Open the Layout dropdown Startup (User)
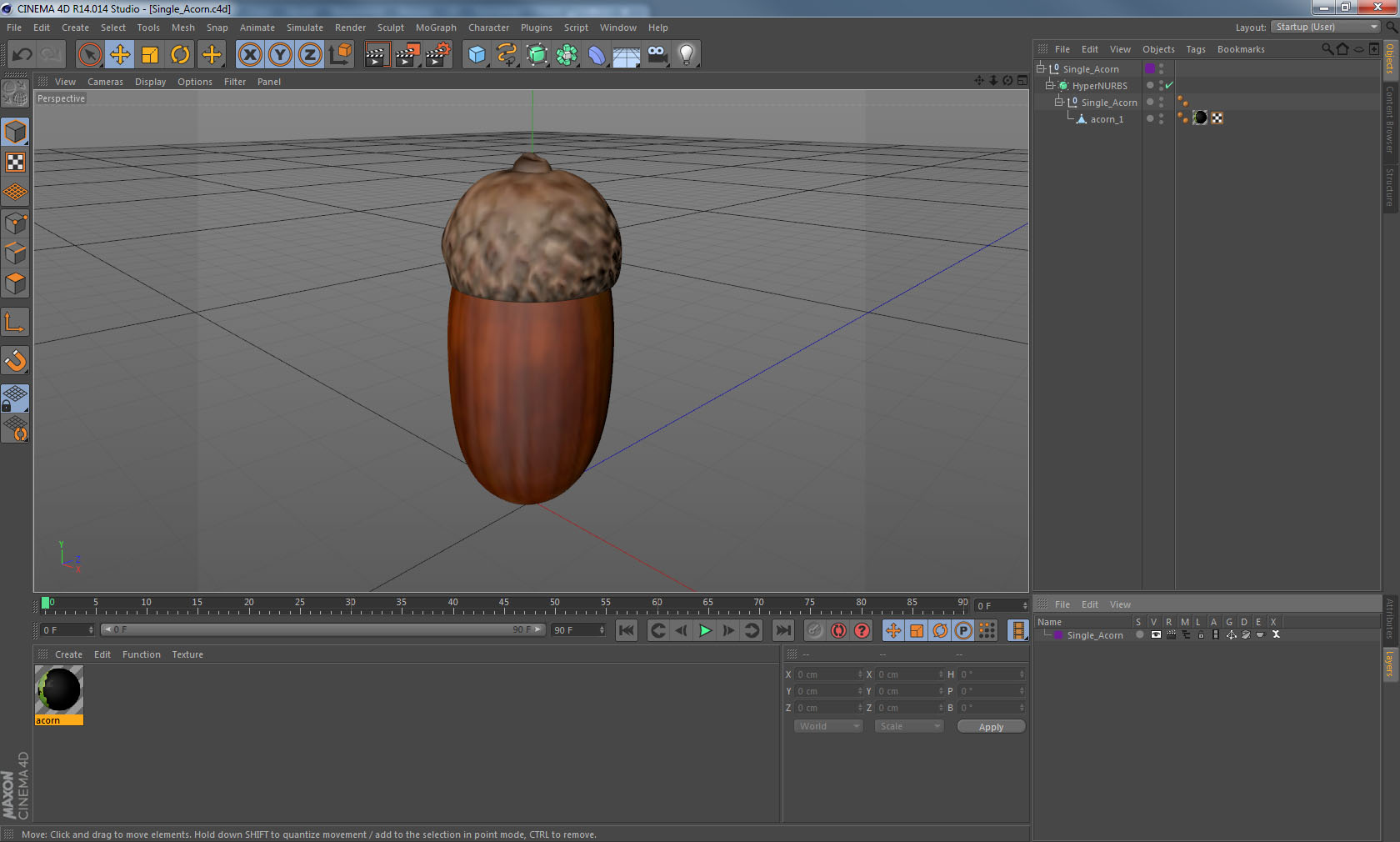This screenshot has height=842, width=1400. click(1326, 27)
